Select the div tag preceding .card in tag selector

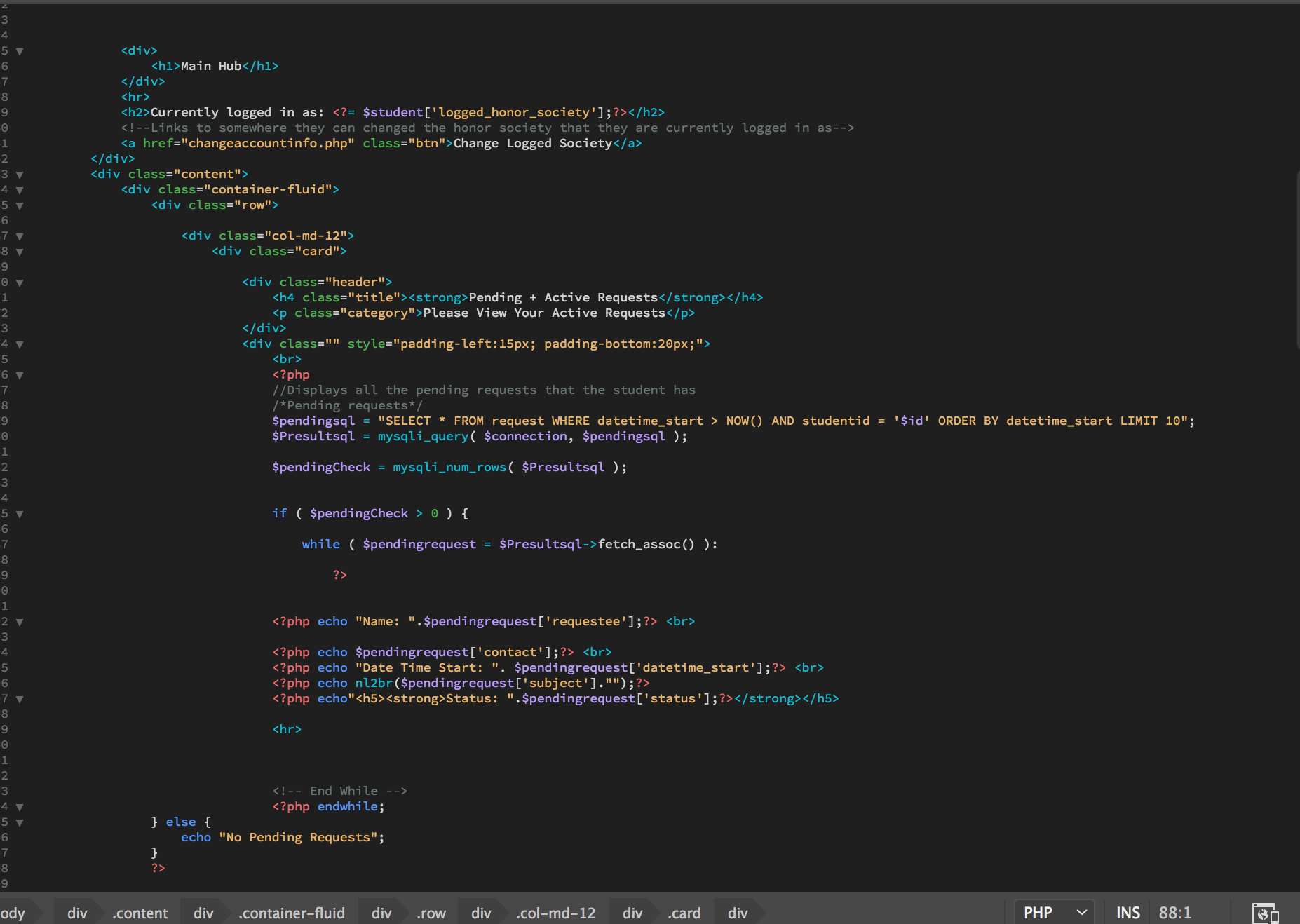click(632, 913)
